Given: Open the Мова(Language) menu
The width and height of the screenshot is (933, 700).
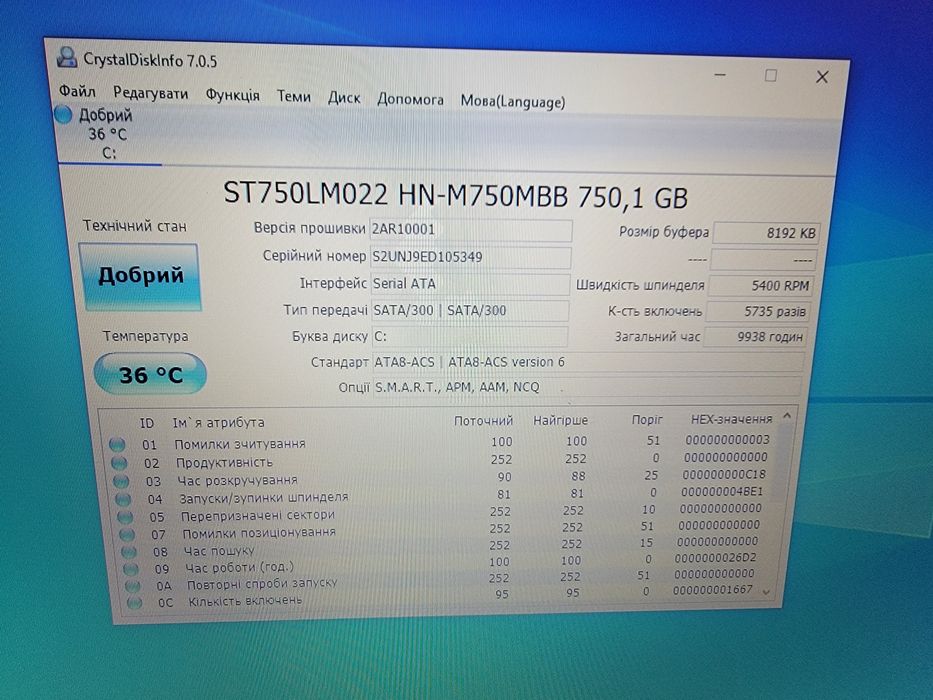Looking at the screenshot, I should pyautogui.click(x=512, y=101).
